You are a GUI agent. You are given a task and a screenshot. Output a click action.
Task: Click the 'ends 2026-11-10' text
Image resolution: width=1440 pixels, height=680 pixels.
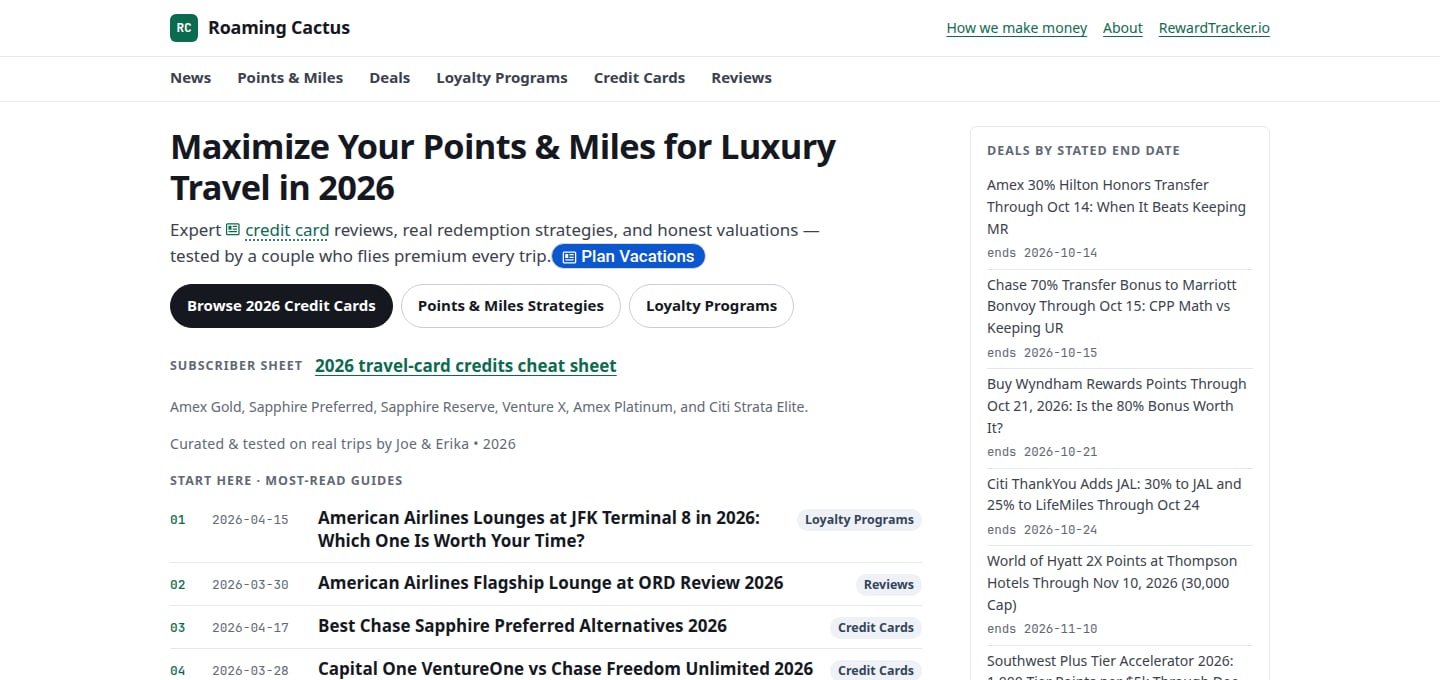(1042, 629)
